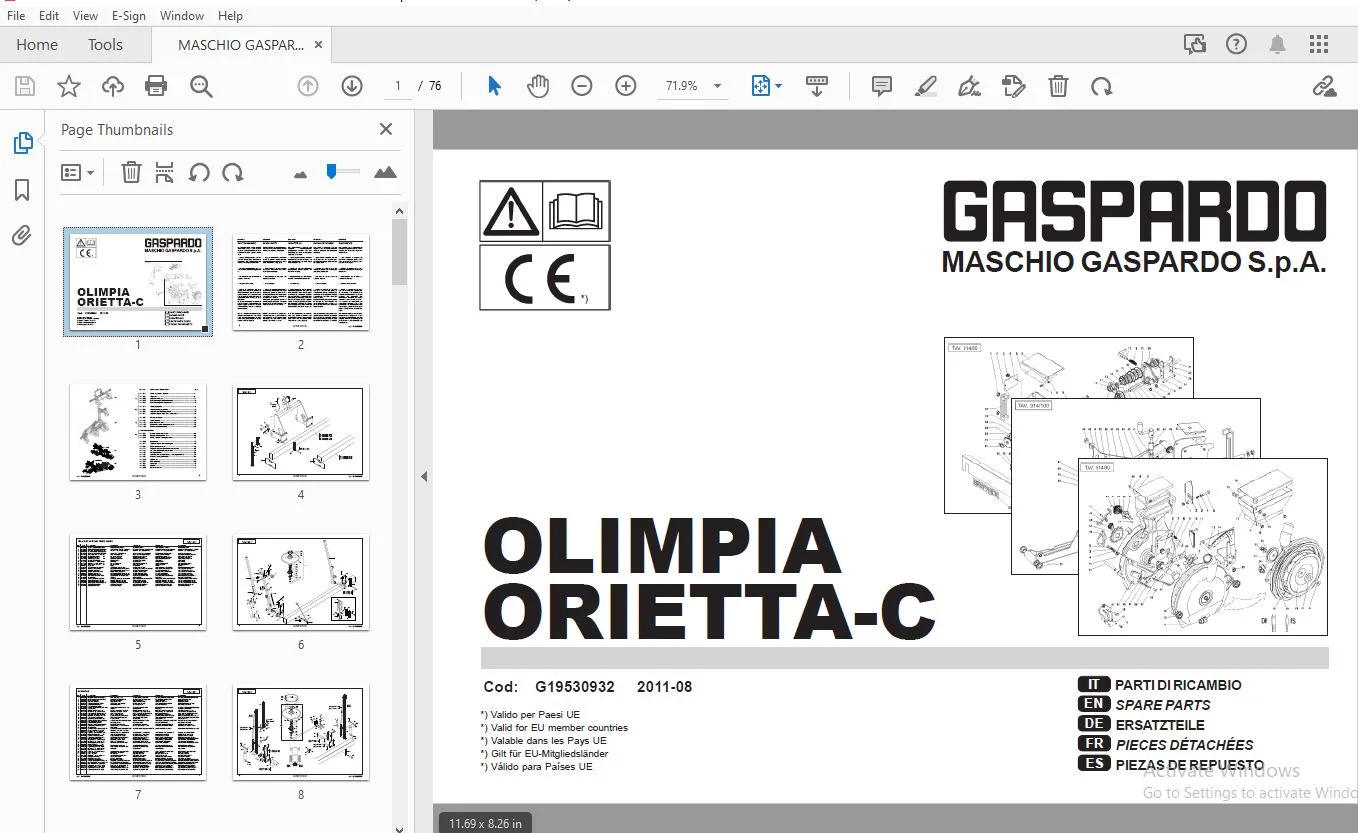Open the apps grid menu

1319,44
